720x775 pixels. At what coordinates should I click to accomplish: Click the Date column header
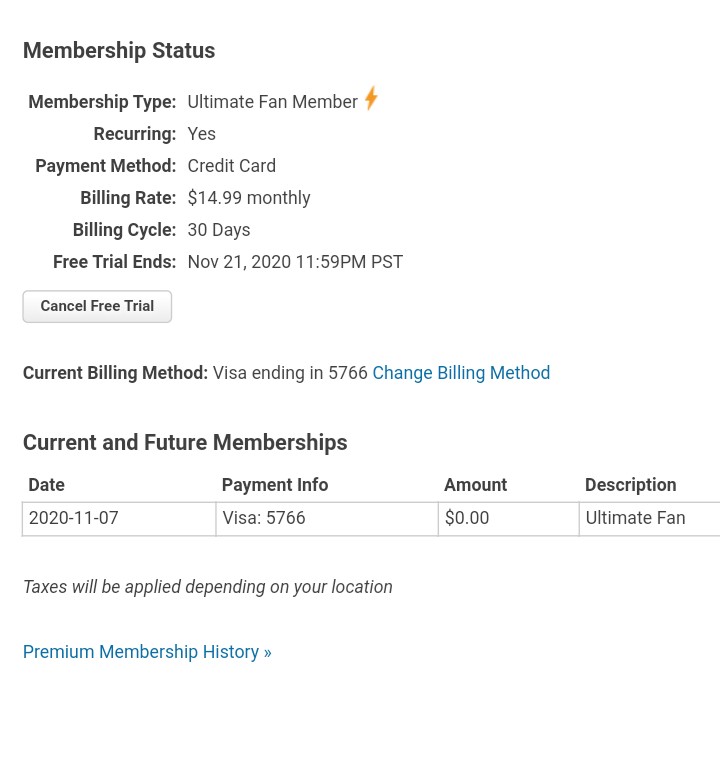pos(46,485)
